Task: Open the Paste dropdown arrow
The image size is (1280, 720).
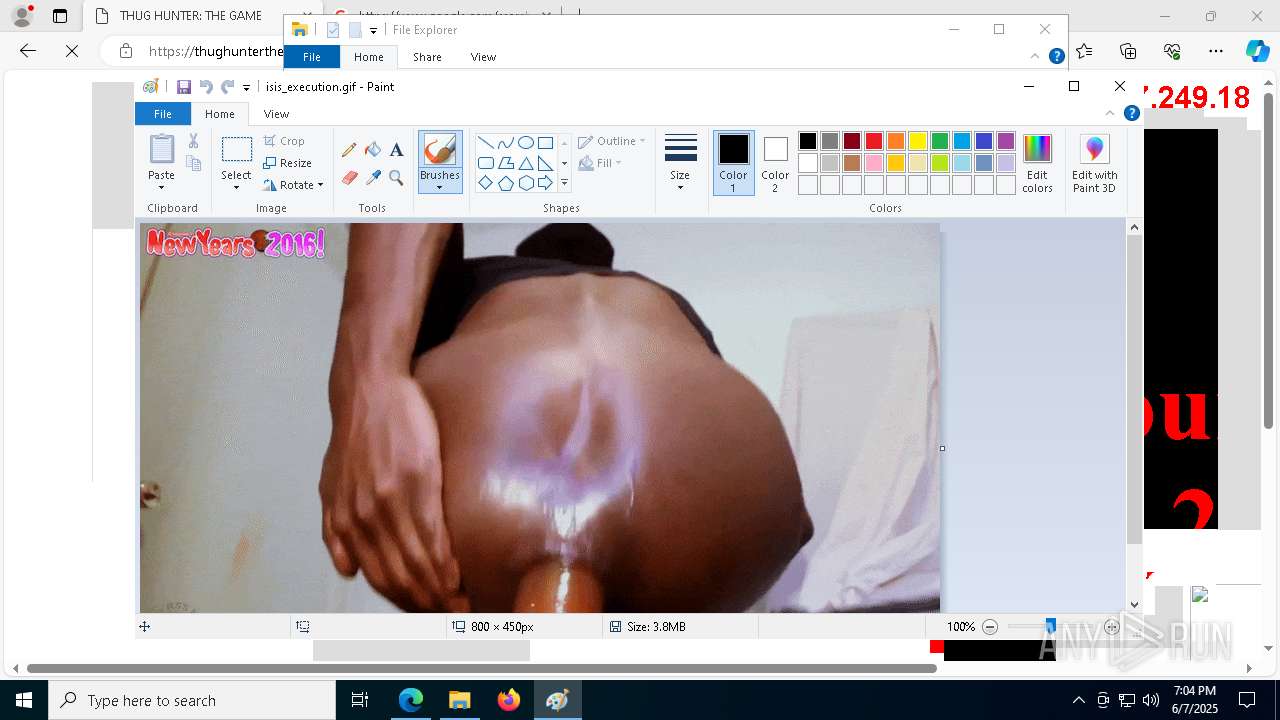Action: (162, 187)
